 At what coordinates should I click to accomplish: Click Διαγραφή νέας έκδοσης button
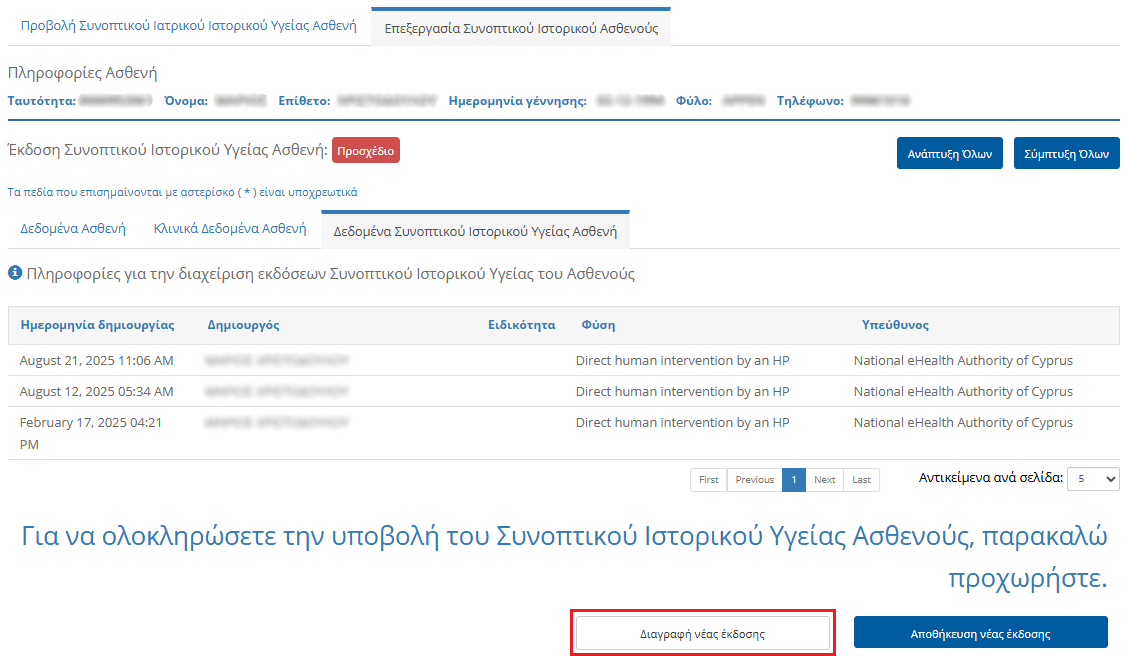click(702, 634)
